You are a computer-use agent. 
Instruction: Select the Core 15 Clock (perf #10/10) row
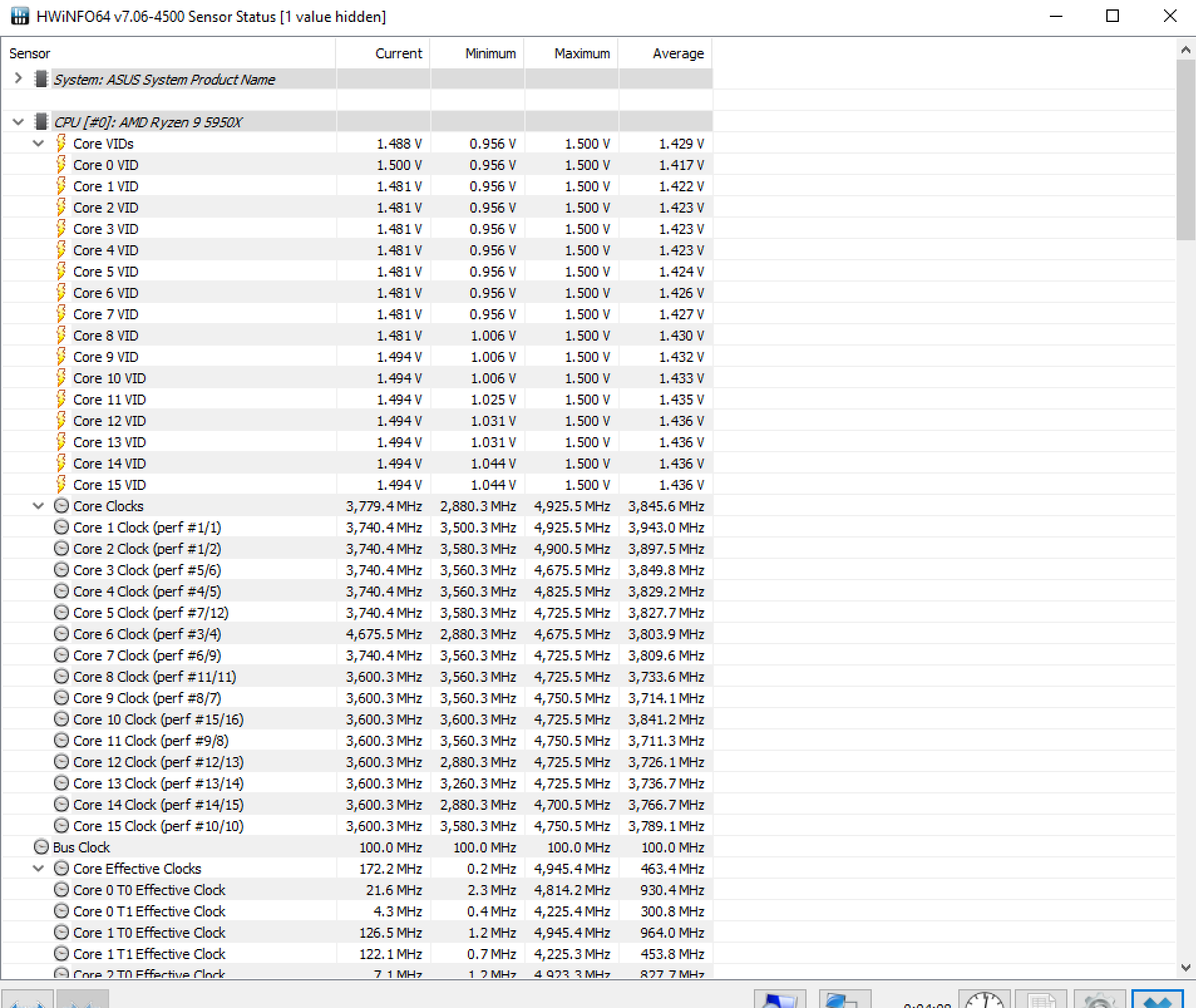(x=356, y=825)
